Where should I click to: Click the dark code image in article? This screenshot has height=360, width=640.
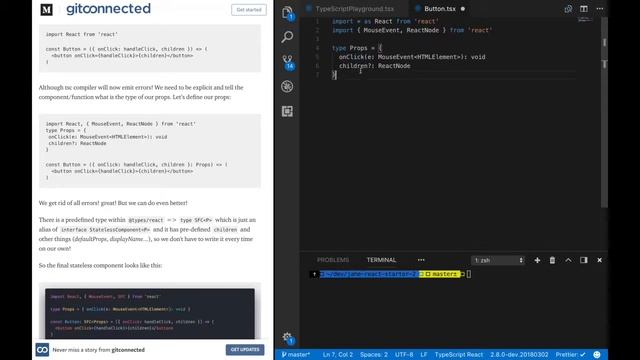coord(150,313)
